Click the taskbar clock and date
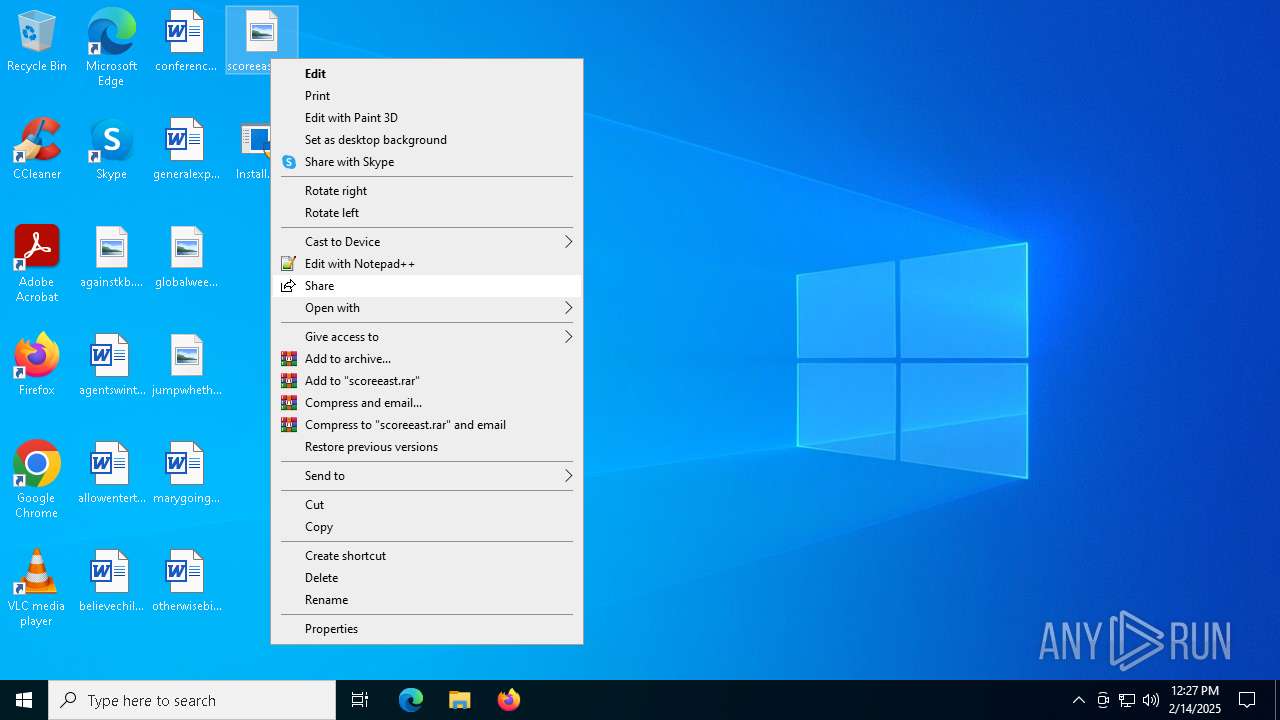Viewport: 1280px width, 720px height. tap(1195, 700)
